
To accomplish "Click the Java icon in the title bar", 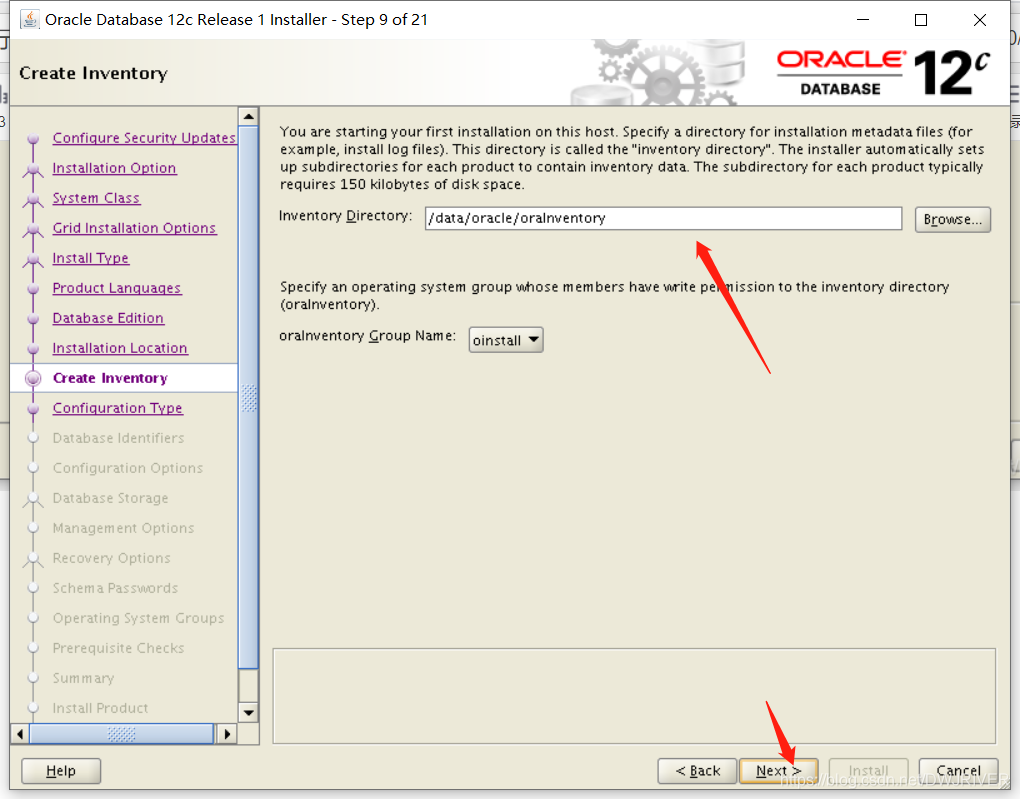I will [29, 20].
